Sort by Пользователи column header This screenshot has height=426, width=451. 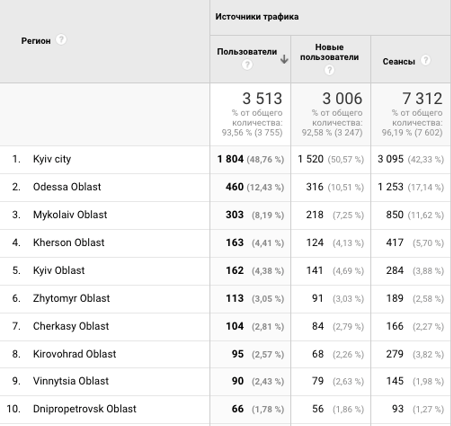pos(247,52)
